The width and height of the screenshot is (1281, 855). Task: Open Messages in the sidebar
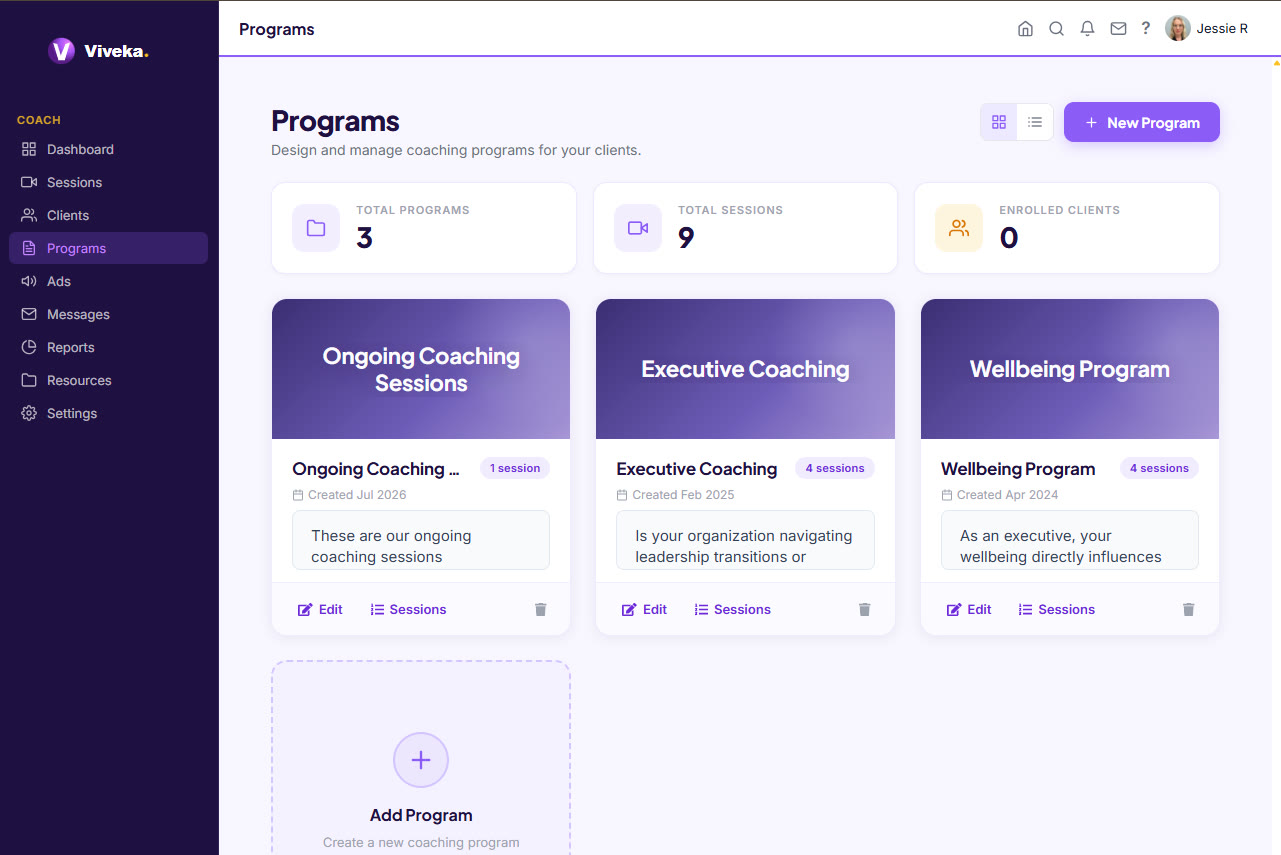108,314
